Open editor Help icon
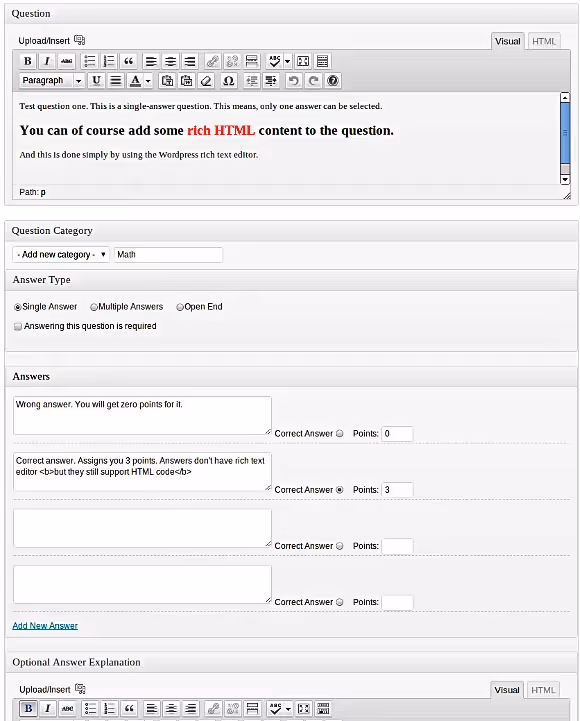This screenshot has width=580, height=721. click(x=333, y=81)
